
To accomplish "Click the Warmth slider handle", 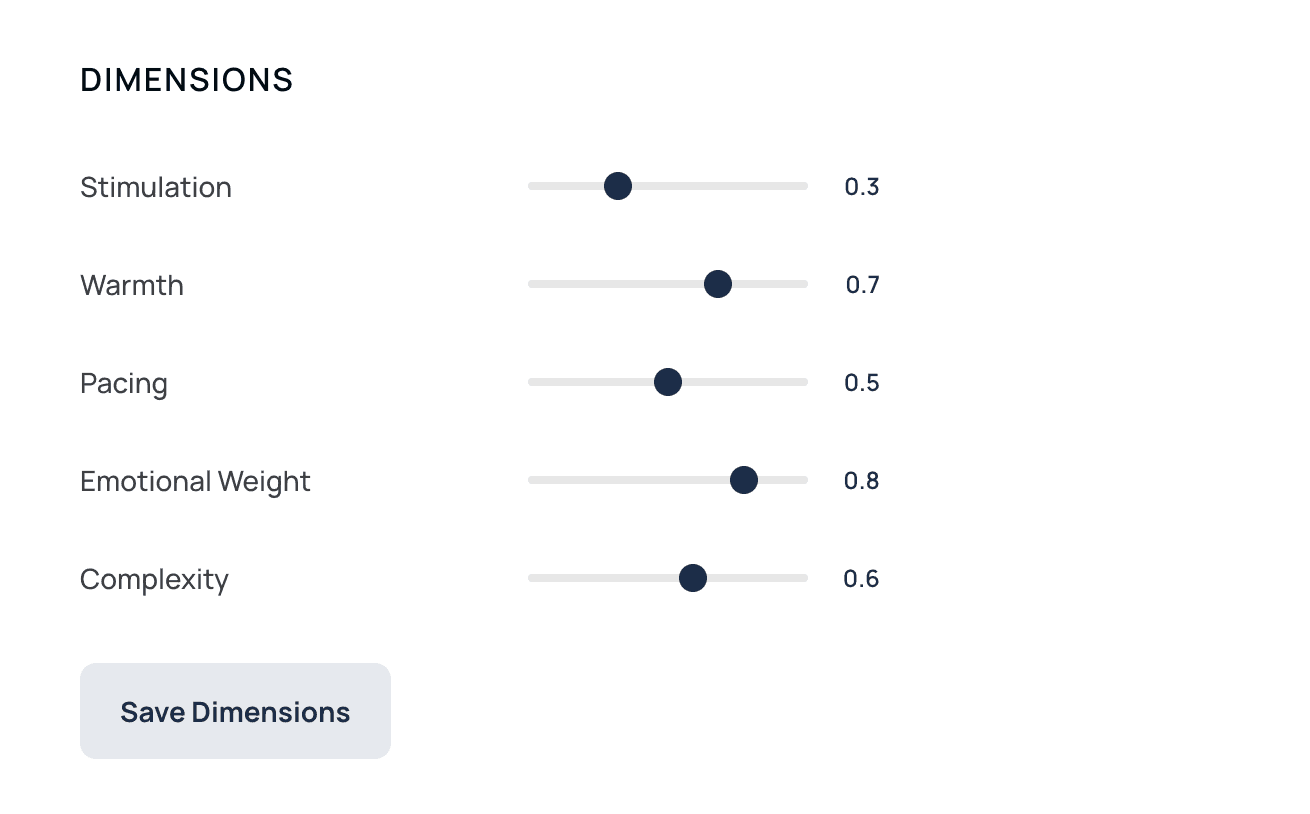I will pos(717,284).
